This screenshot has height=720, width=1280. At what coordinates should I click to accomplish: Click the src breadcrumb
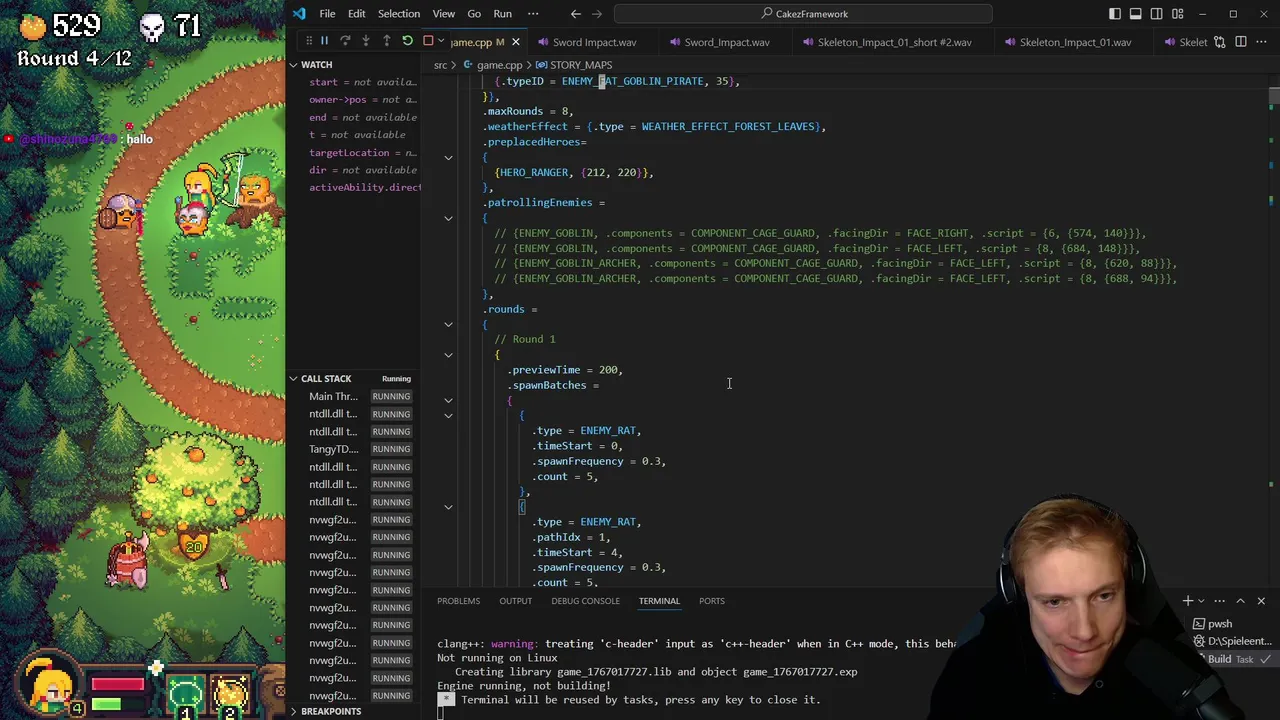440,65
